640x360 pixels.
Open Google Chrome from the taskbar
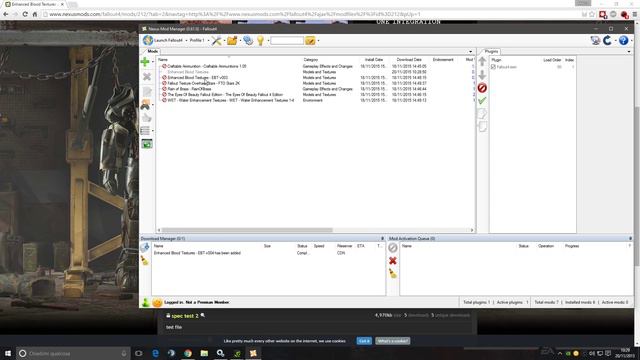[x=188, y=353]
